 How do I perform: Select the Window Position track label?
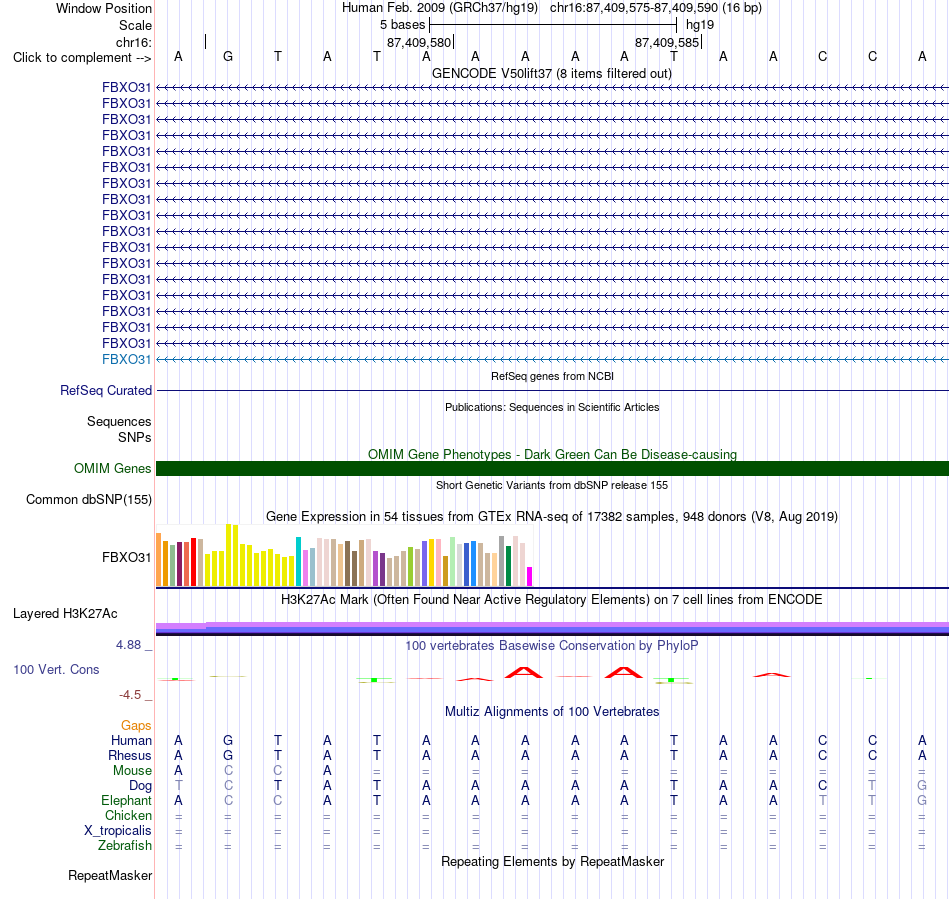[104, 8]
